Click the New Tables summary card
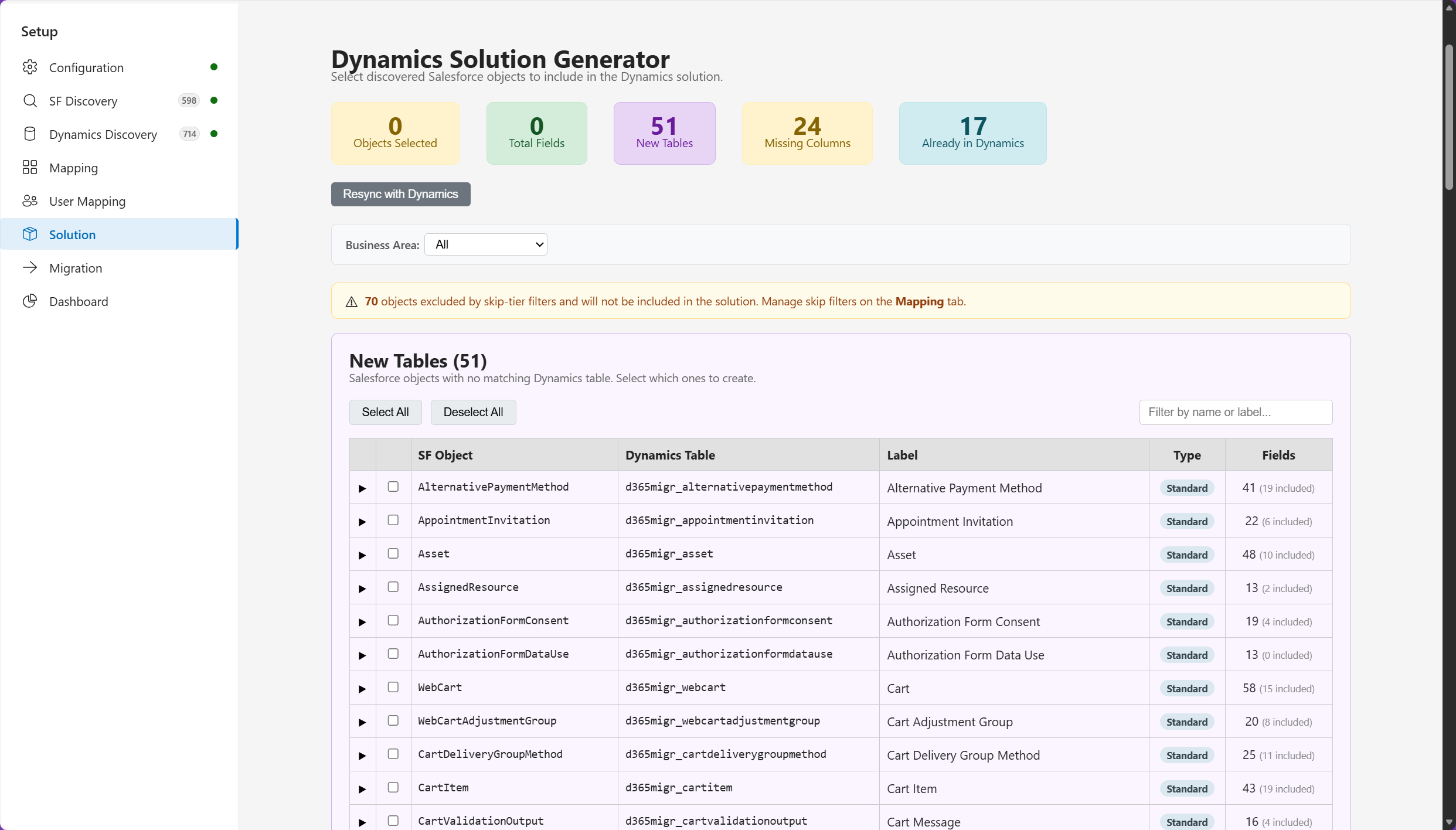This screenshot has width=1456, height=830. tap(664, 133)
